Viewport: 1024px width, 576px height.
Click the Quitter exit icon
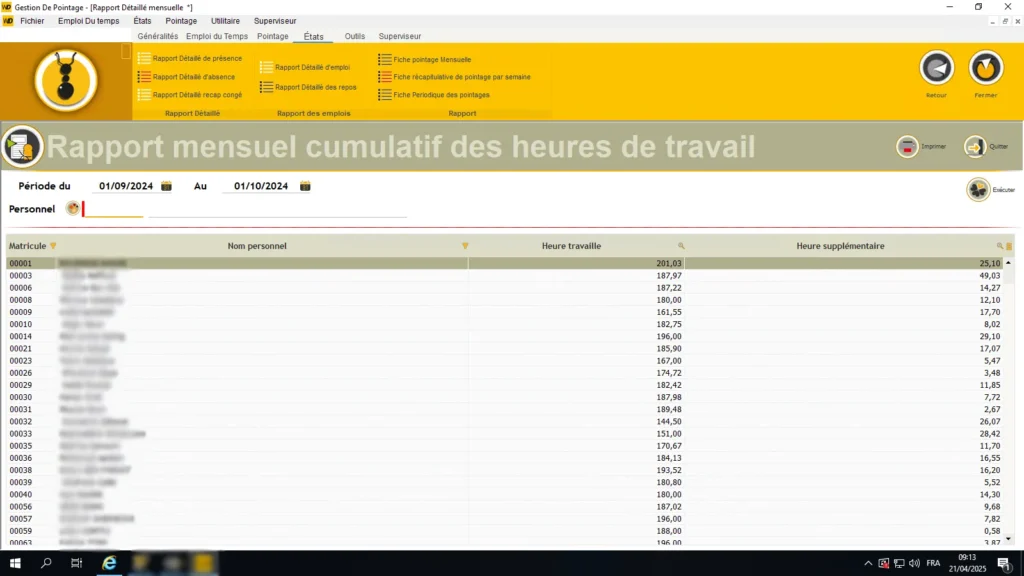[x=974, y=146]
